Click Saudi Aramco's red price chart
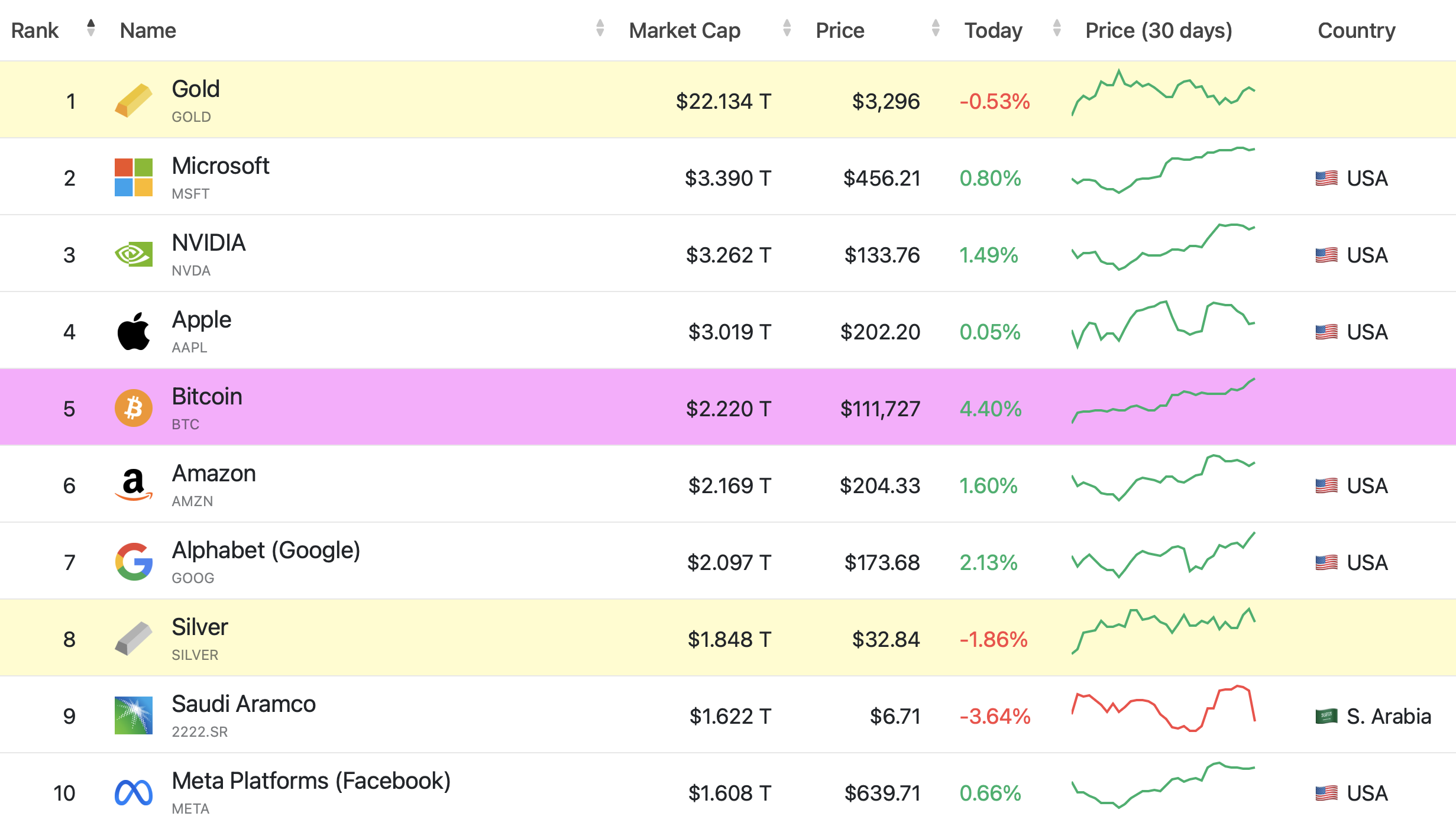This screenshot has width=1456, height=829. 1163,708
